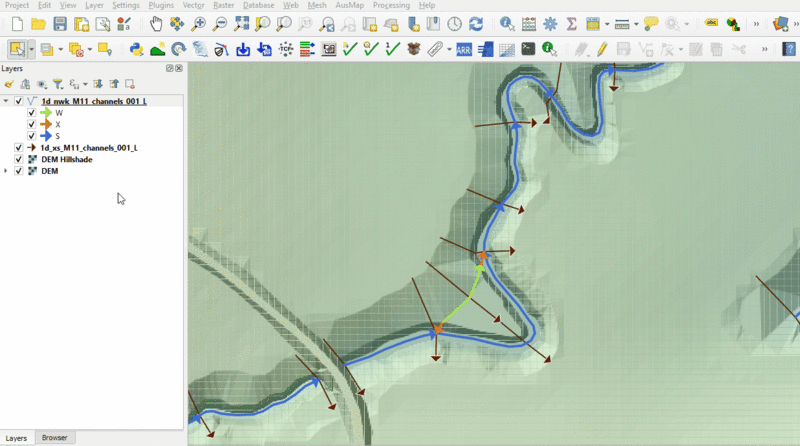This screenshot has height=446, width=800.
Task: Open the Python console icon
Action: tap(136, 48)
